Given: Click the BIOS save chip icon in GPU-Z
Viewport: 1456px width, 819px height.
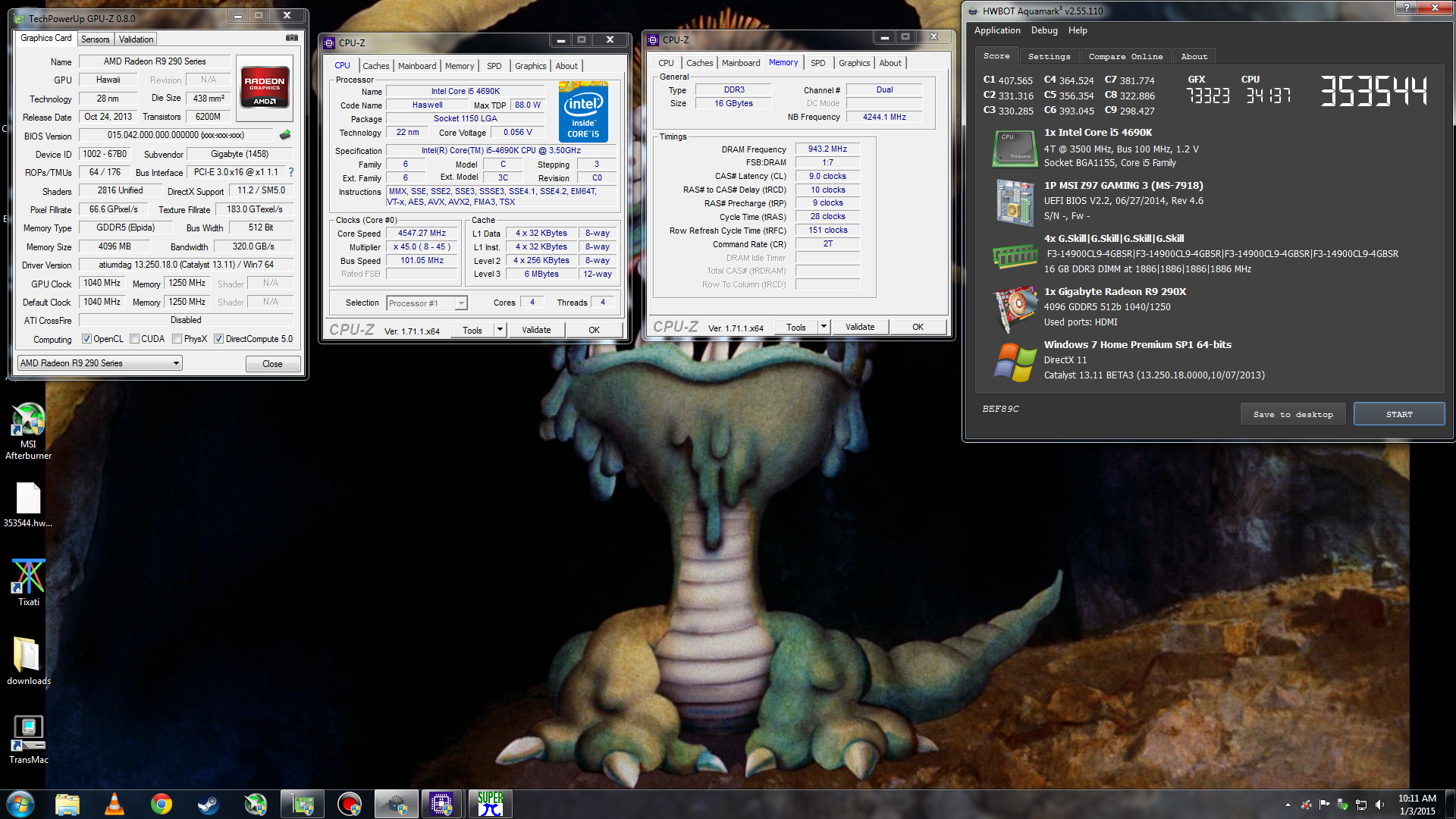Looking at the screenshot, I should coord(285,135).
